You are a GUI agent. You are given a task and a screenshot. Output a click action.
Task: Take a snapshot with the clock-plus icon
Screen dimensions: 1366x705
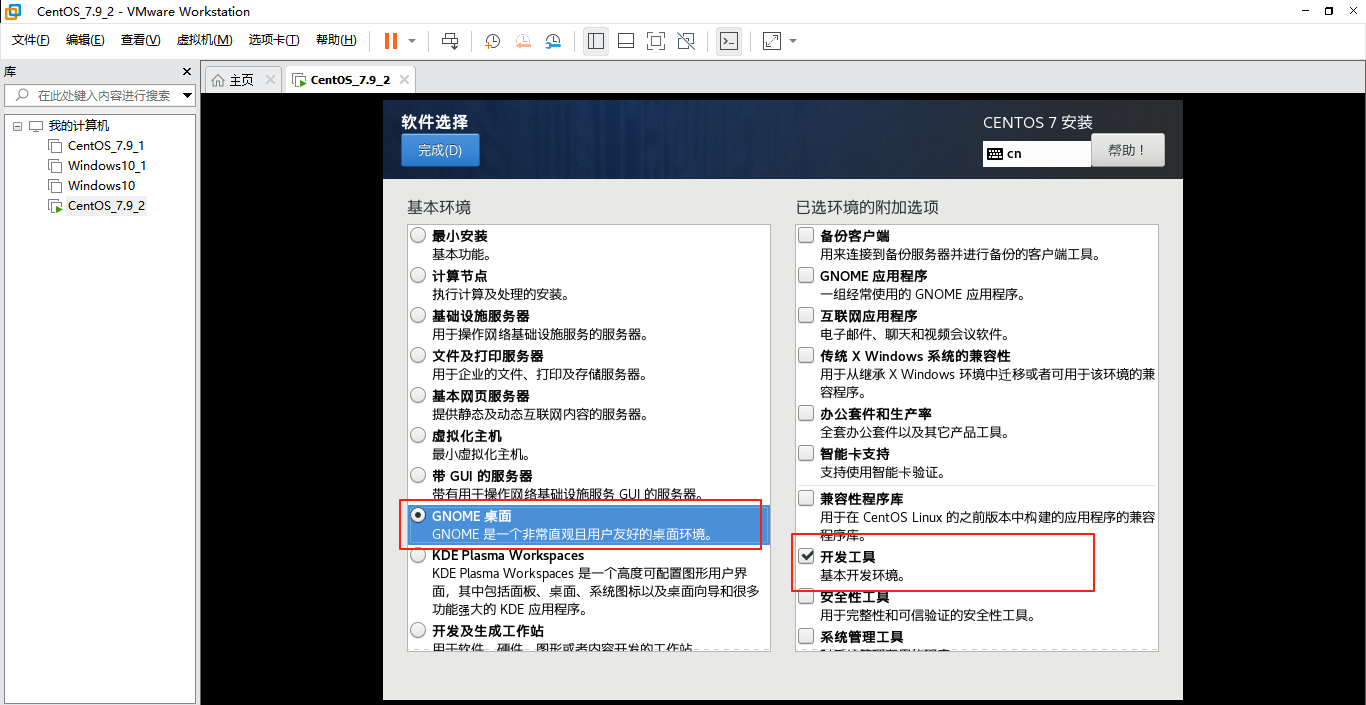pos(493,41)
